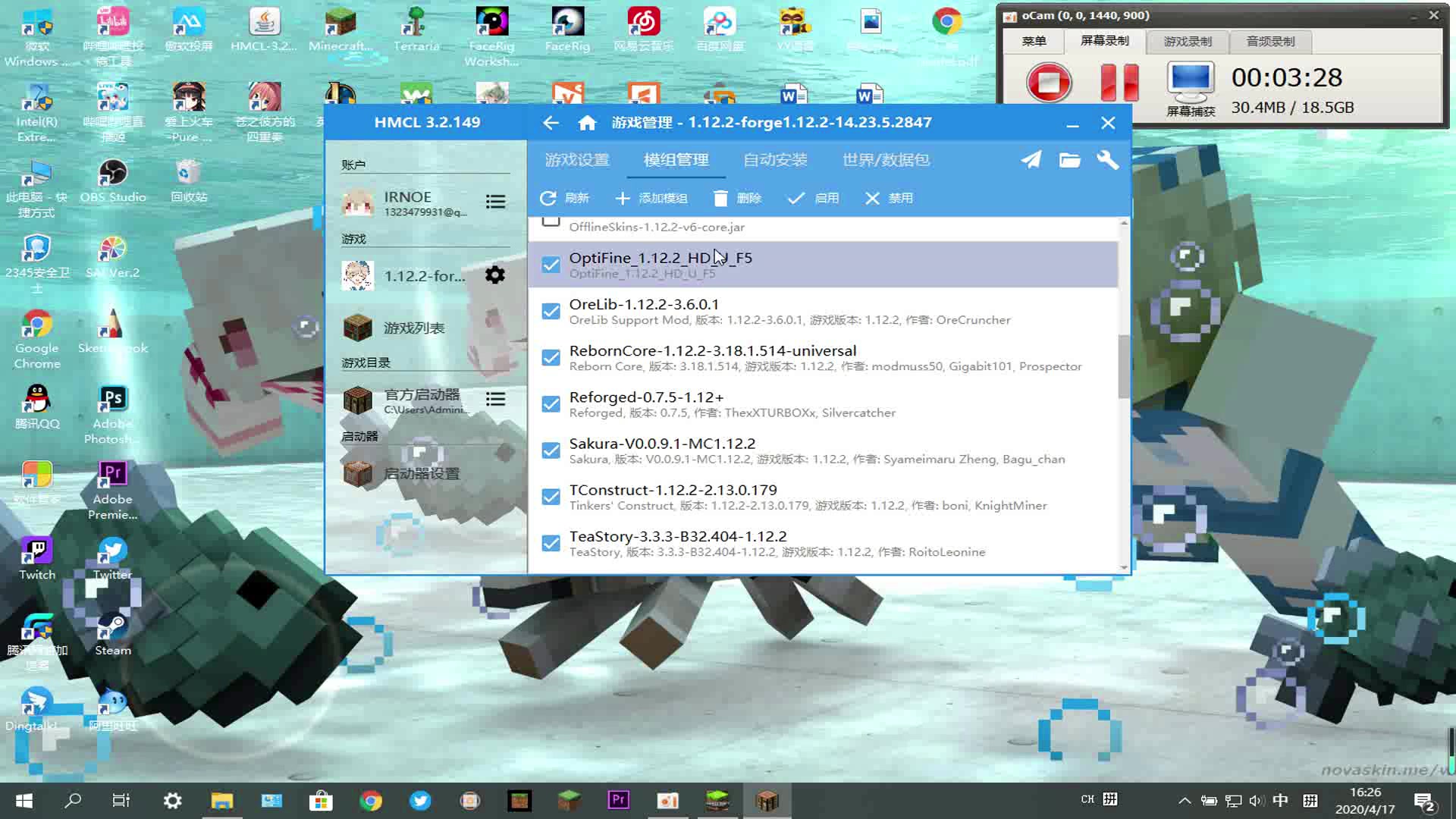The image size is (1456, 819).
Task: Click 禁用 disable mod button
Action: (889, 198)
